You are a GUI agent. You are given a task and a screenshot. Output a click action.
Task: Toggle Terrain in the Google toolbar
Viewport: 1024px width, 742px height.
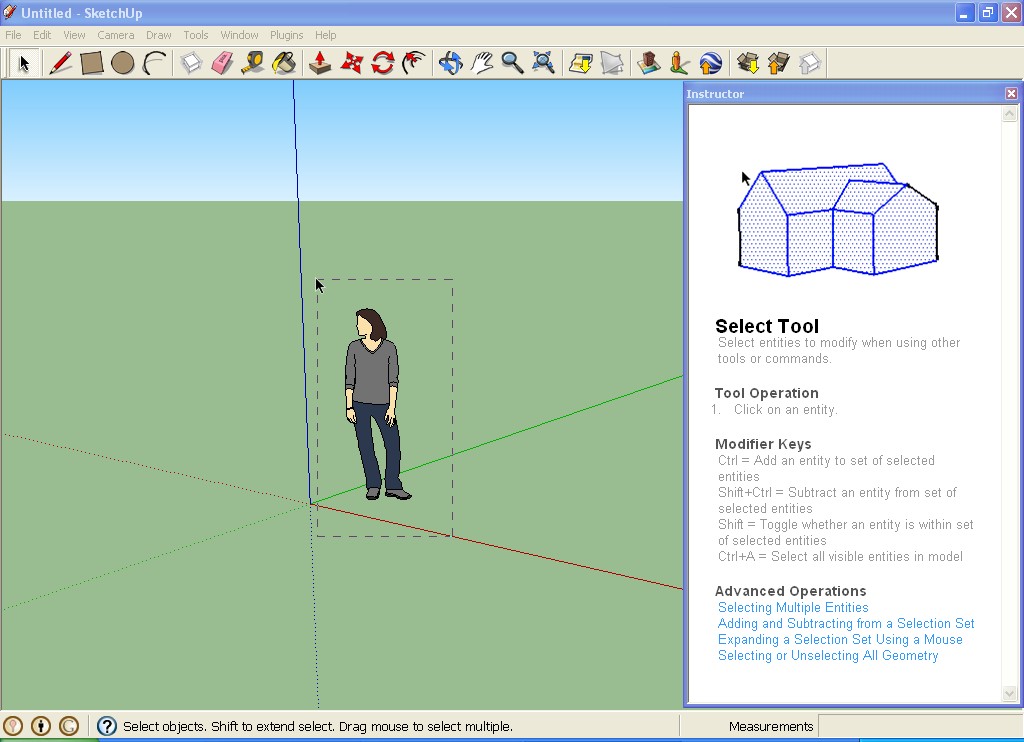pos(611,62)
